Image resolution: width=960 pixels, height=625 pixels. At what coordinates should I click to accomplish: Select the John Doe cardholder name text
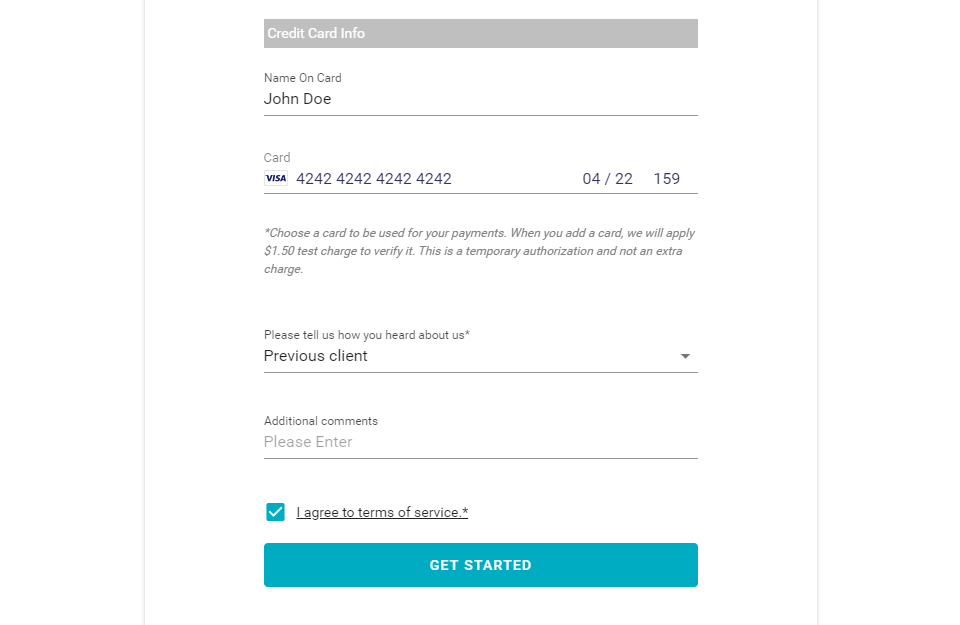297,99
